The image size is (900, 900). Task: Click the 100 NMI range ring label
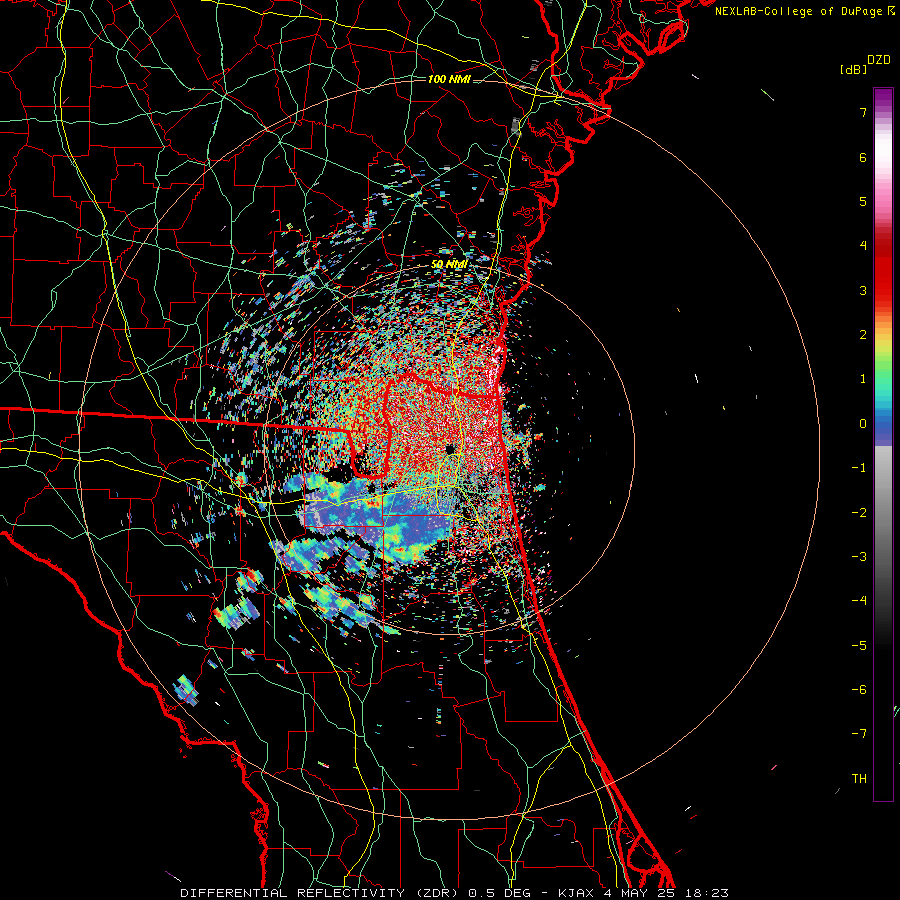point(449,79)
